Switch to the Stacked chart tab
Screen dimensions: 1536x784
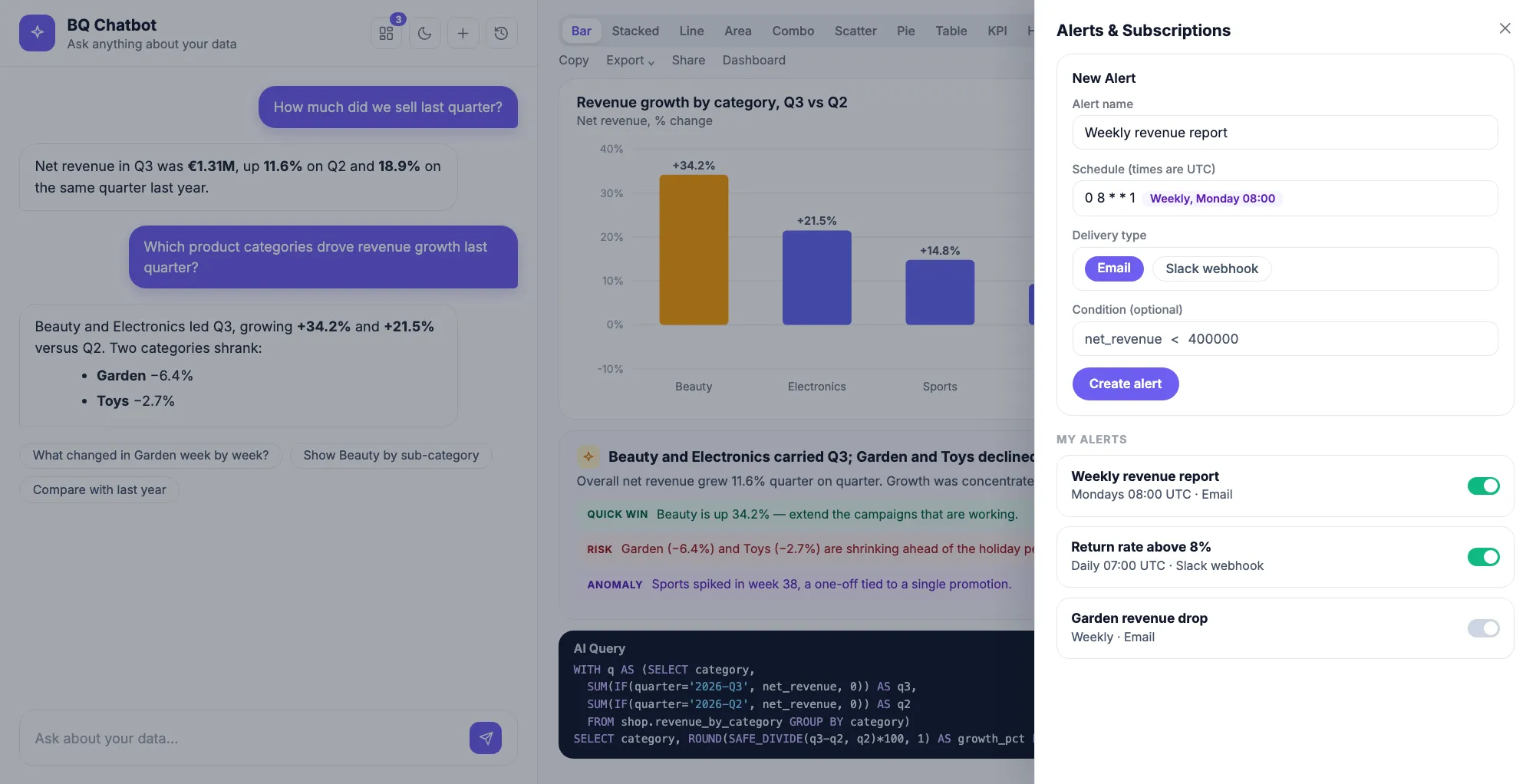[635, 31]
